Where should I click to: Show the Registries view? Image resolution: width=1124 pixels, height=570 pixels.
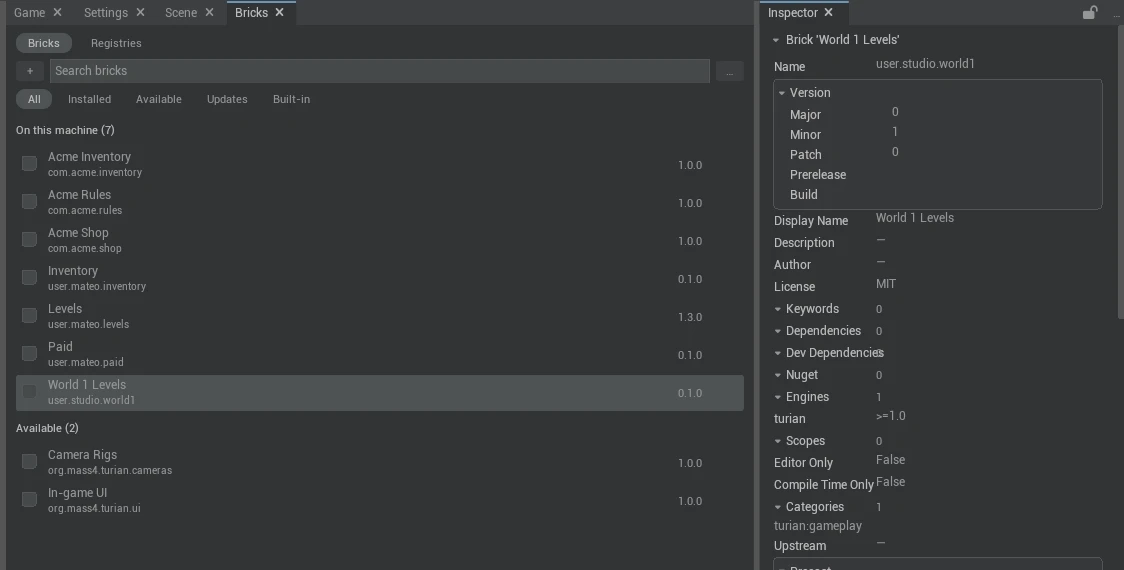click(116, 43)
